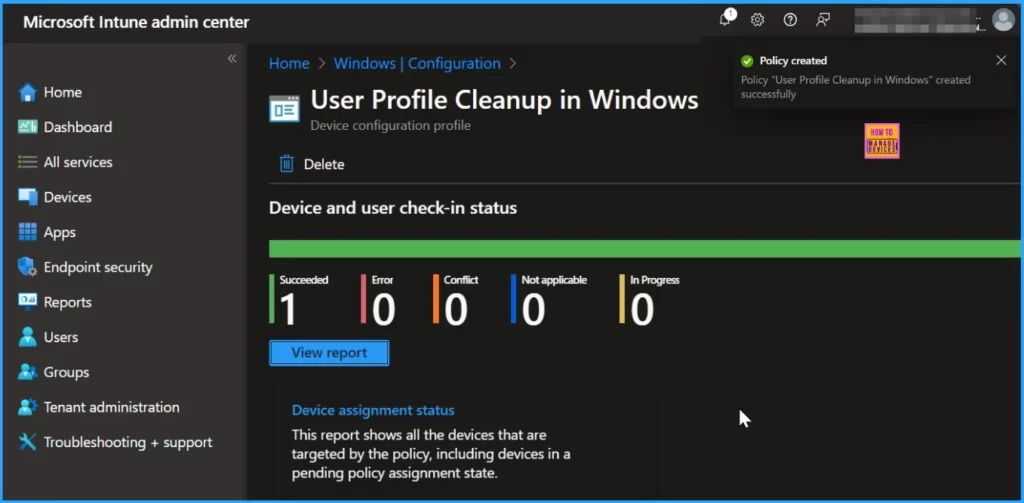Click the Devices icon in sidebar

point(27,197)
